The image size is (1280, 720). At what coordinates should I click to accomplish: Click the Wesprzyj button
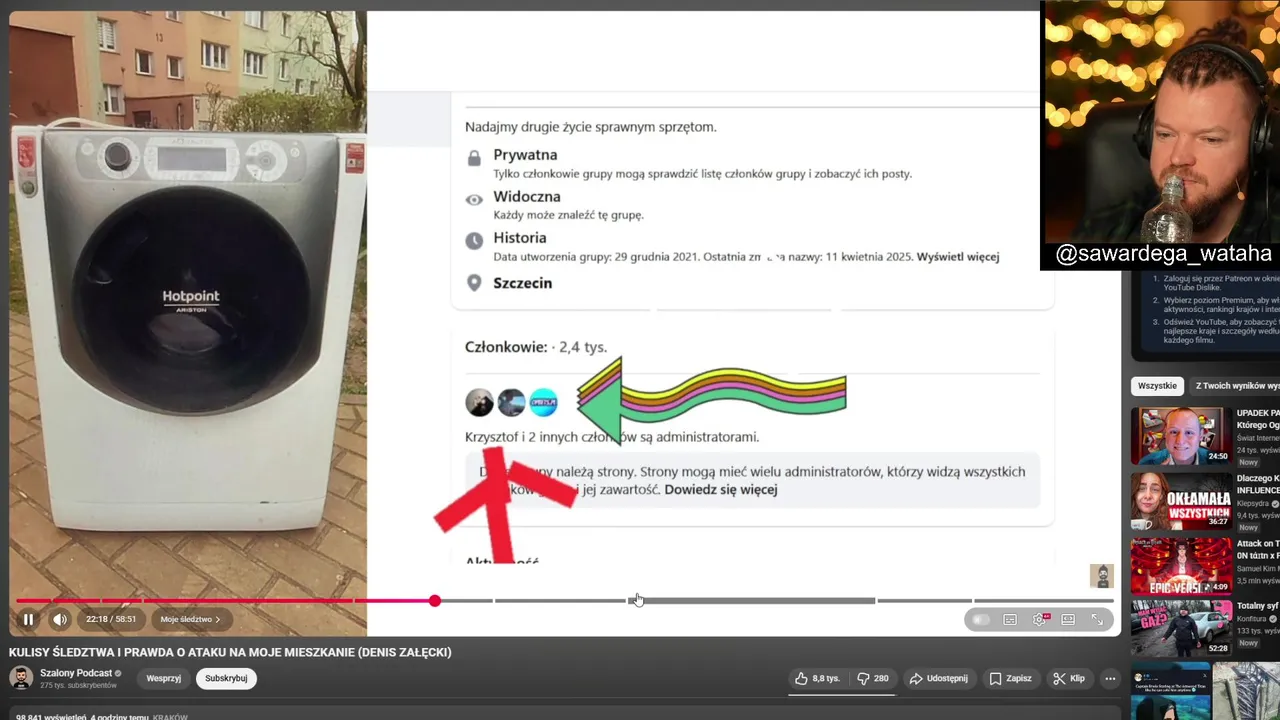point(164,678)
